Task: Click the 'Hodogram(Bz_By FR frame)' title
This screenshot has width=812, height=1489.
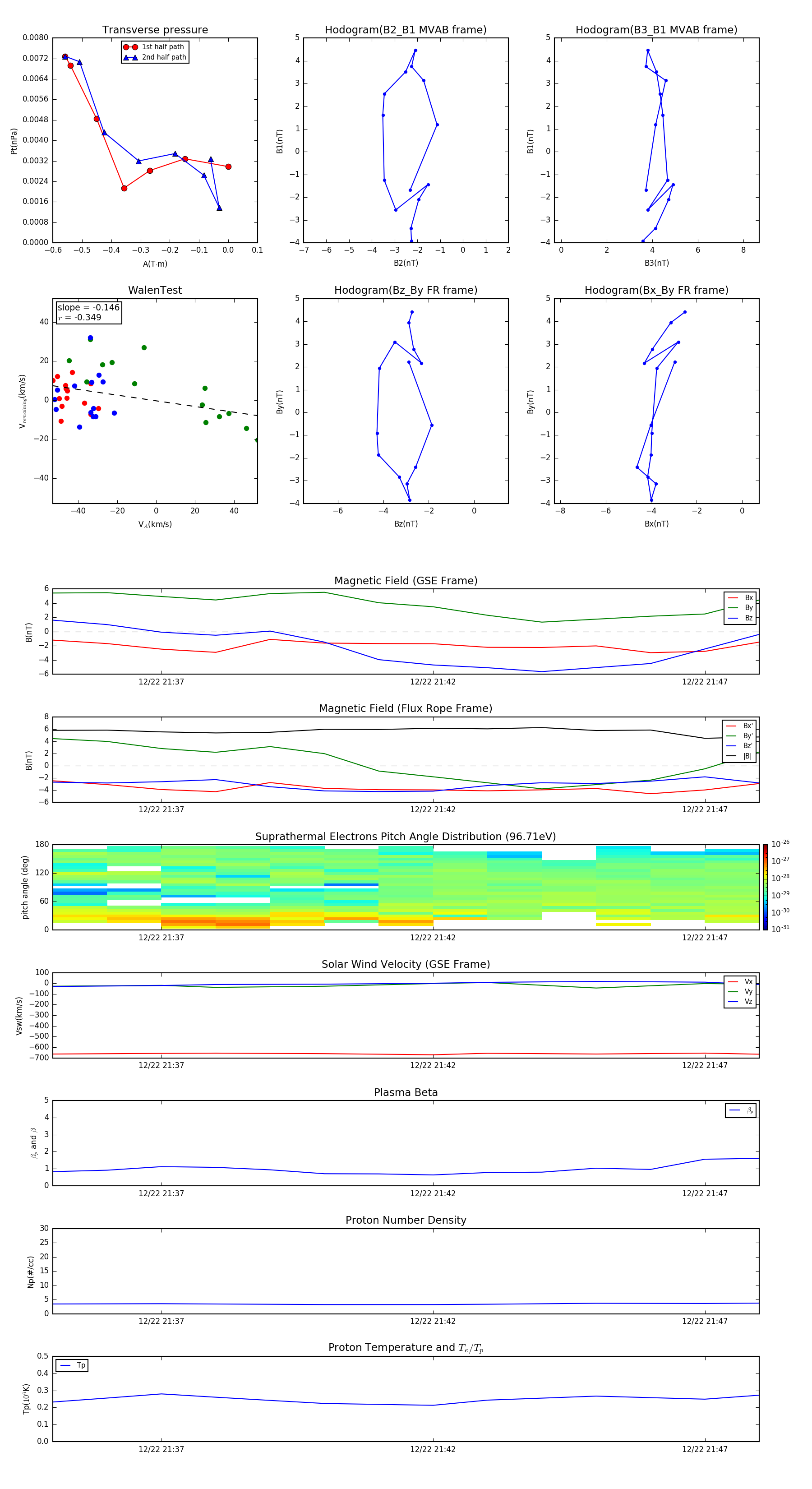Action: pos(406,290)
